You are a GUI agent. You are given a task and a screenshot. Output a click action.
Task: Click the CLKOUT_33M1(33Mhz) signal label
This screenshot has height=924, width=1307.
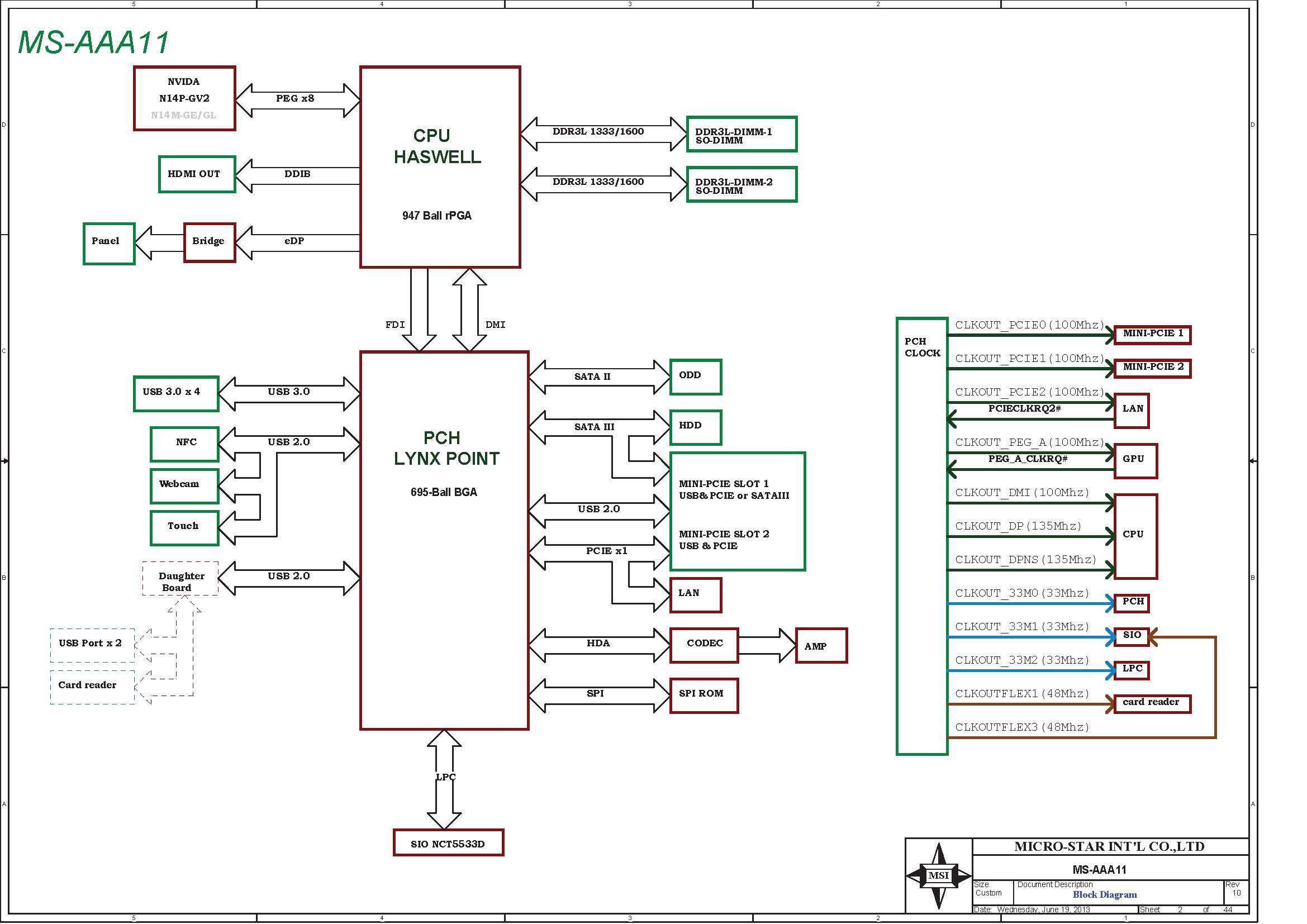[x=1022, y=627]
